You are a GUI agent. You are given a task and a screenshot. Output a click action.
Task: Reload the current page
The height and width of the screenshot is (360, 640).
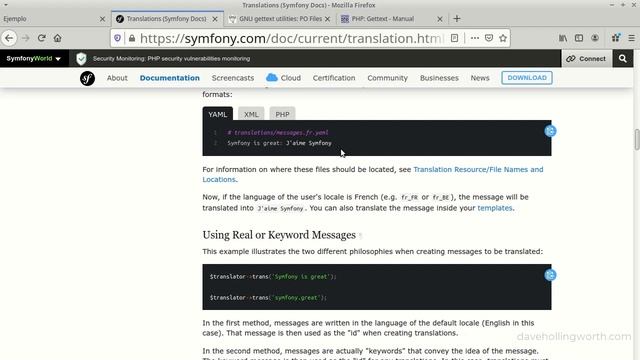click(41, 38)
